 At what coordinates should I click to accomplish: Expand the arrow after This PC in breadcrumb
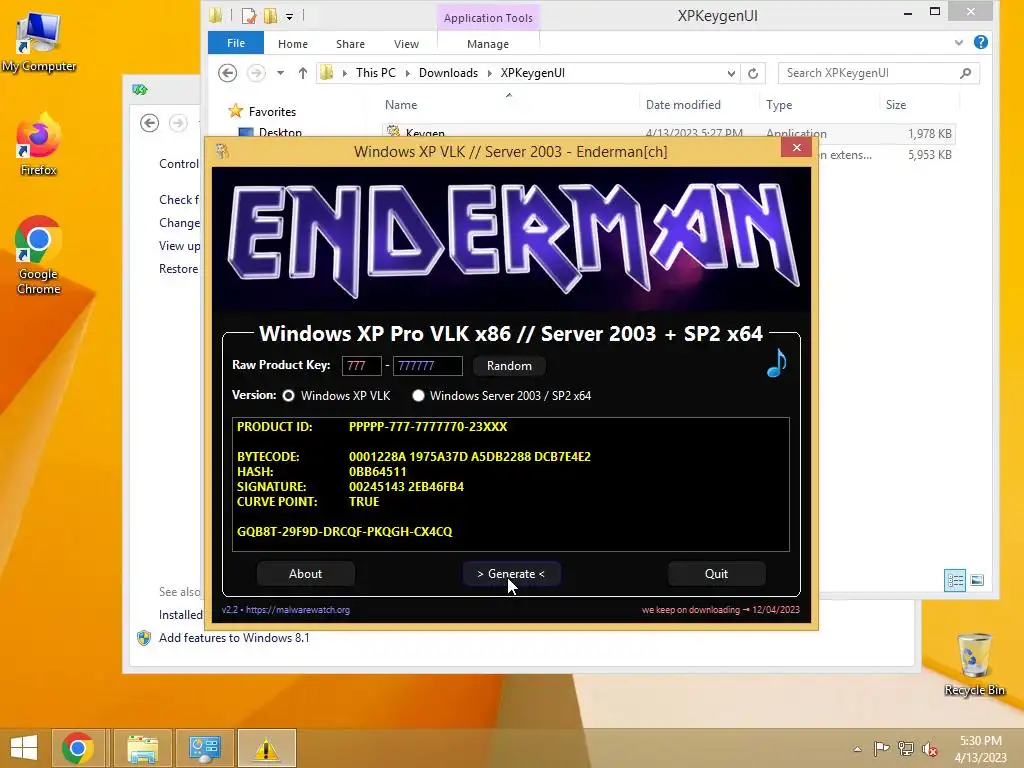(408, 73)
